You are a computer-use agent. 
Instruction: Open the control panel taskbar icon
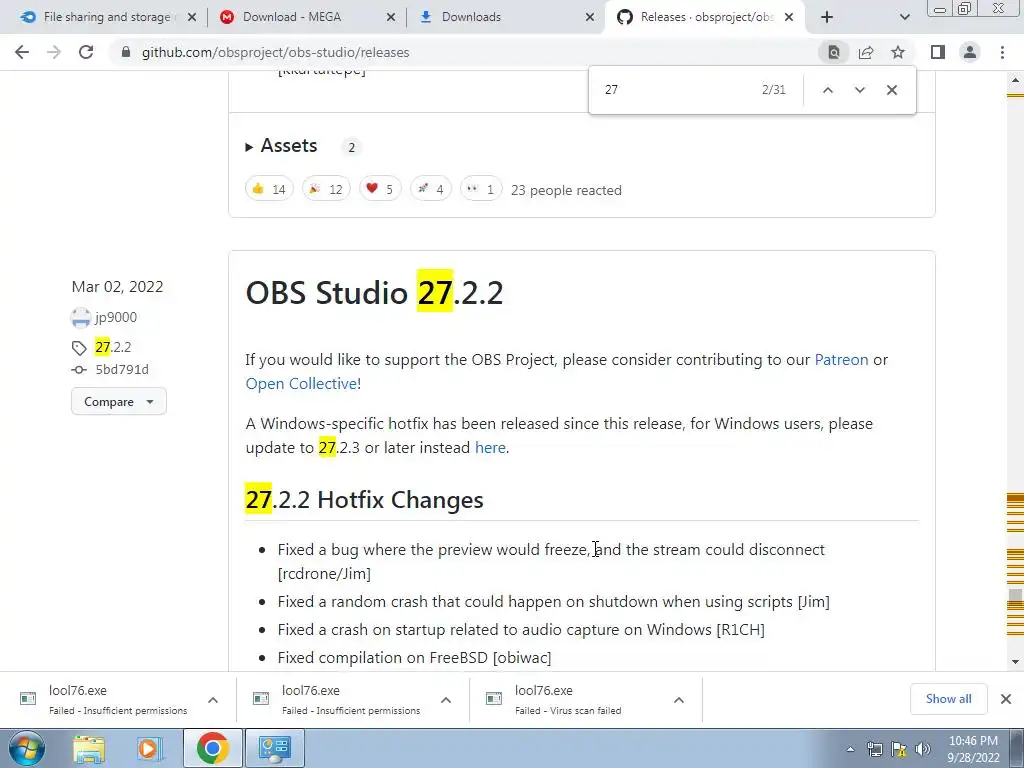(x=275, y=749)
